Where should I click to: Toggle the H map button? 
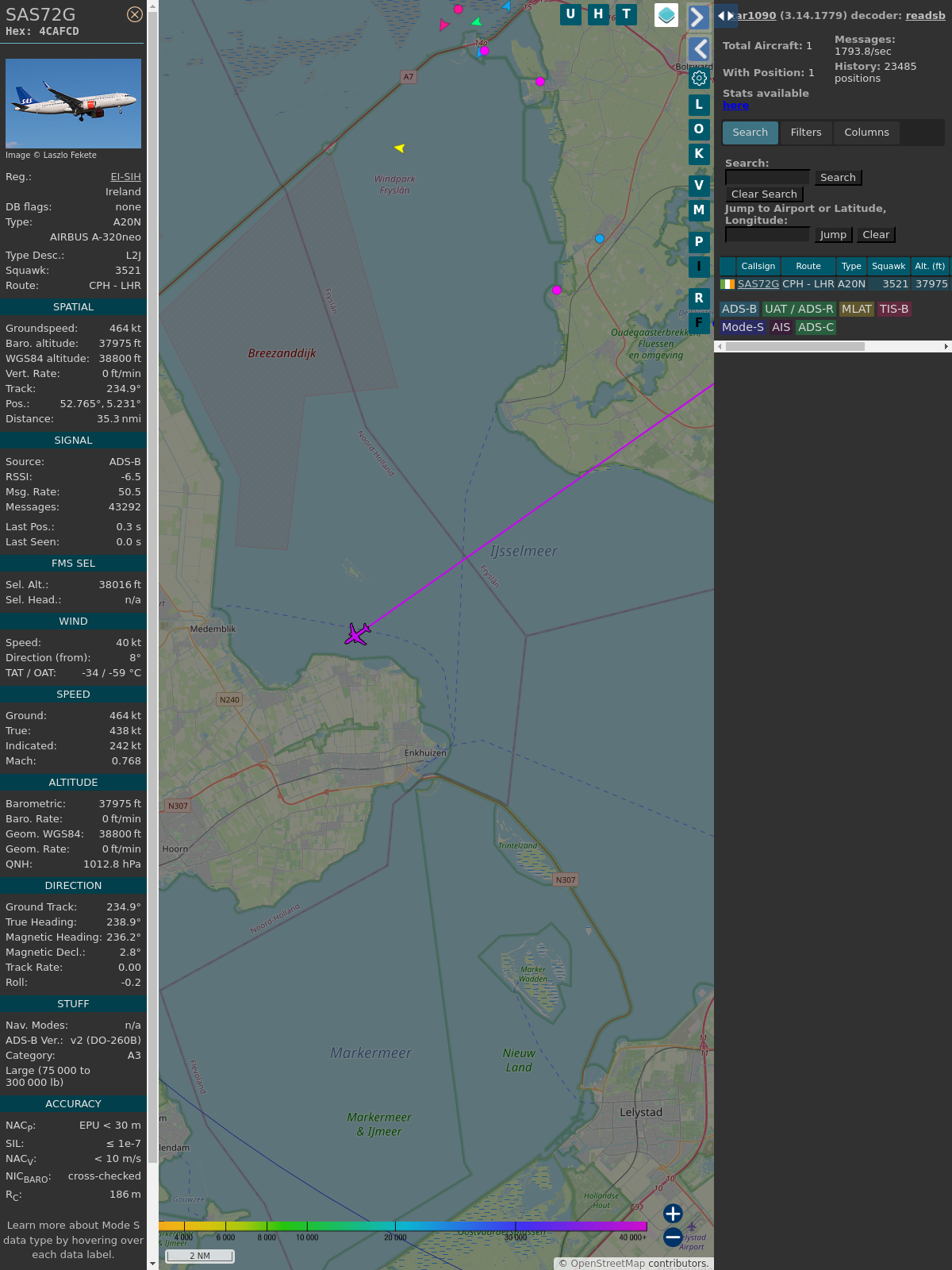pos(598,14)
